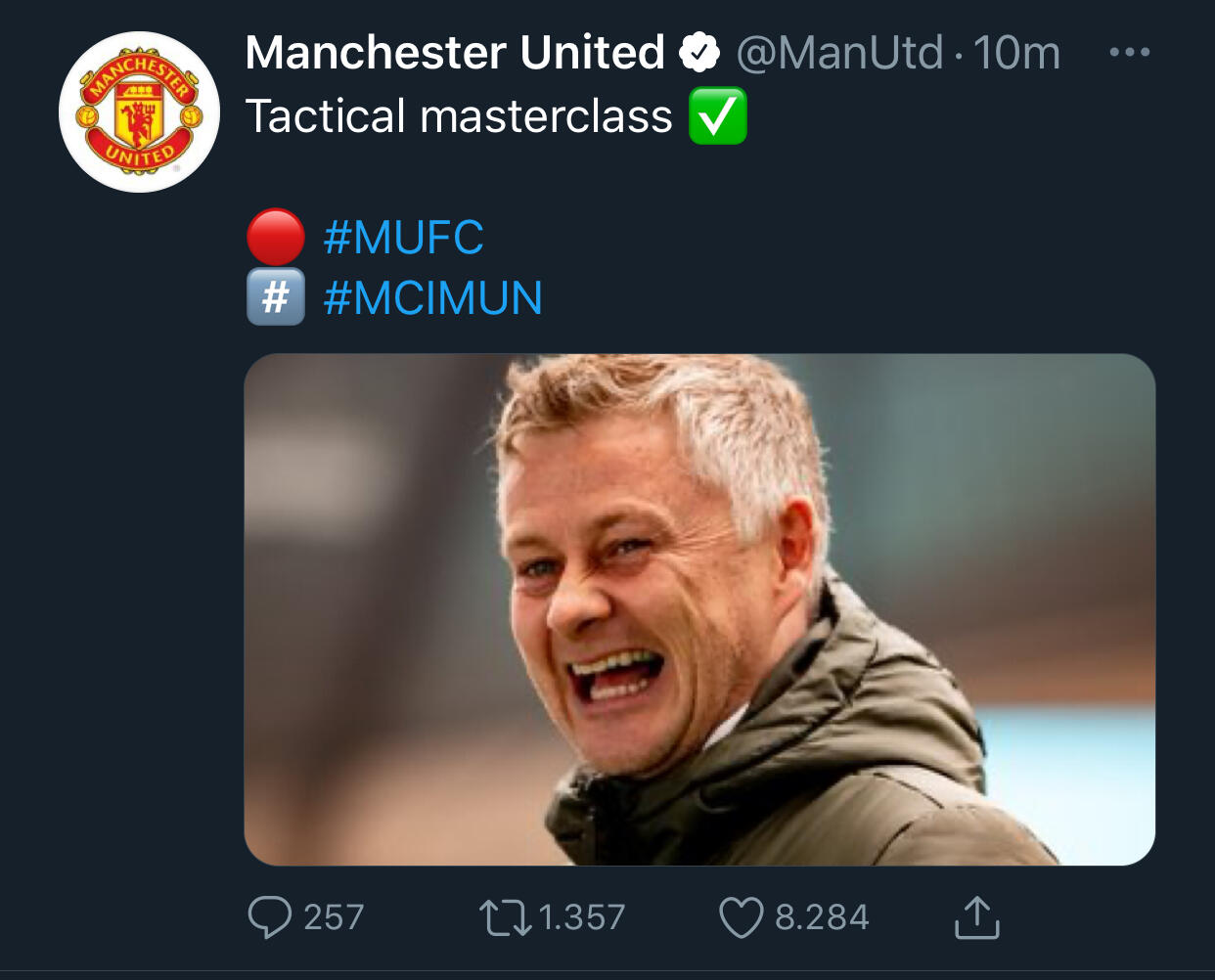1215x980 pixels.
Task: Click the 10m timestamp
Action: [x=1016, y=53]
